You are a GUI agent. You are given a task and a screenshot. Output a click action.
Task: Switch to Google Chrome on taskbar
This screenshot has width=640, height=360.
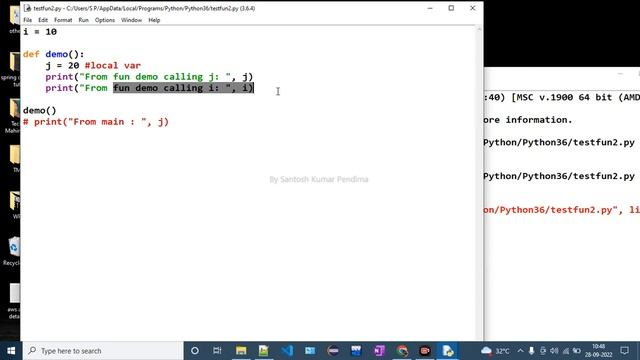402,351
